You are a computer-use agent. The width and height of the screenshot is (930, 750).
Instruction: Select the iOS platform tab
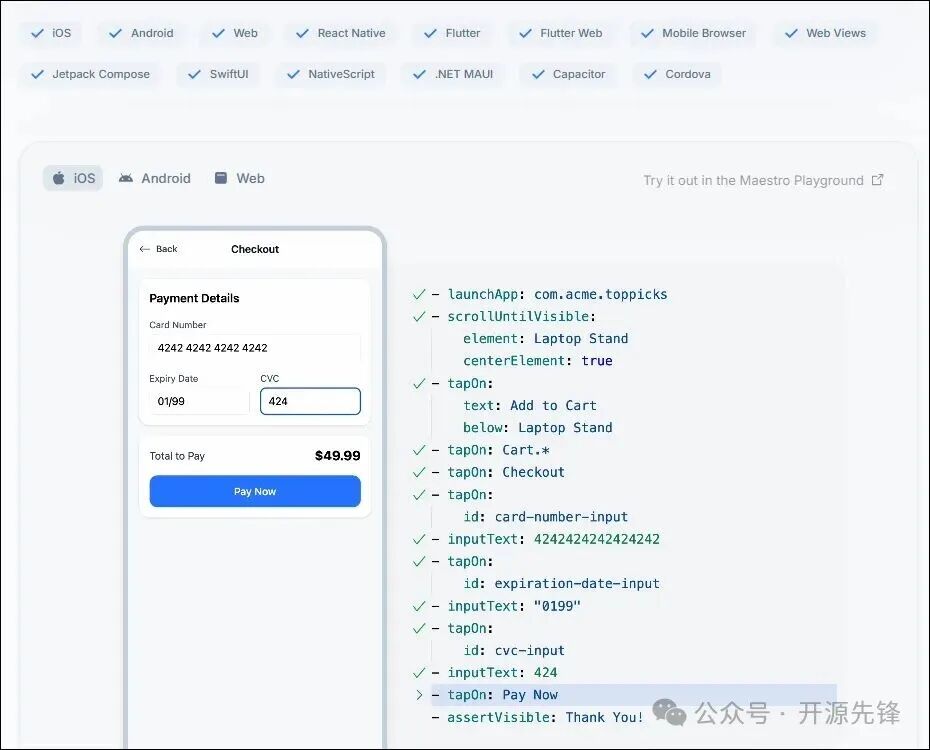click(73, 178)
